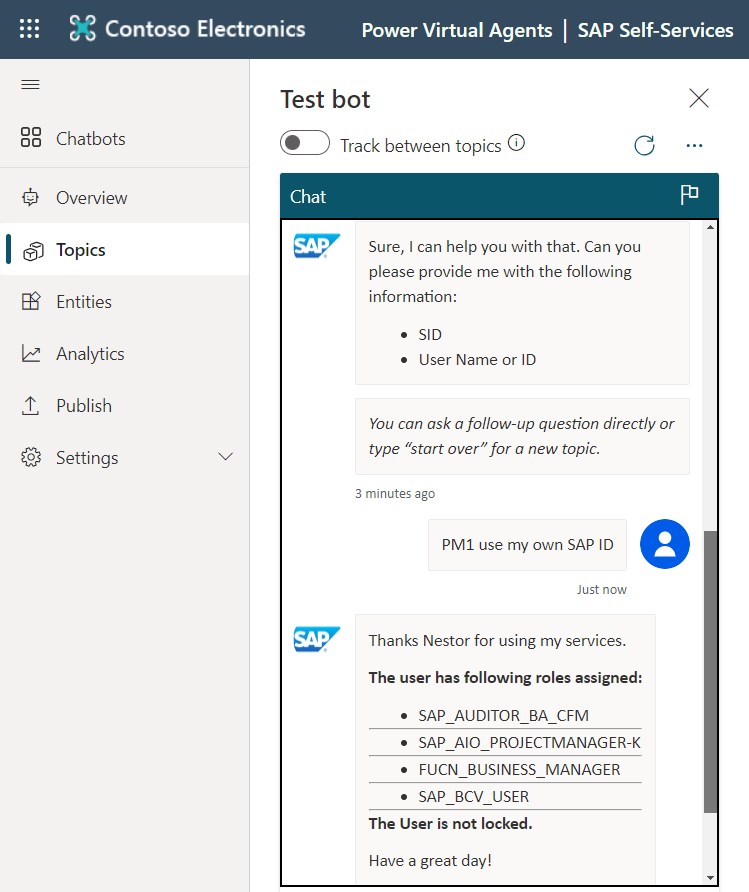Click chat scrollbar down arrow
The height and width of the screenshot is (892, 749).
(x=710, y=878)
